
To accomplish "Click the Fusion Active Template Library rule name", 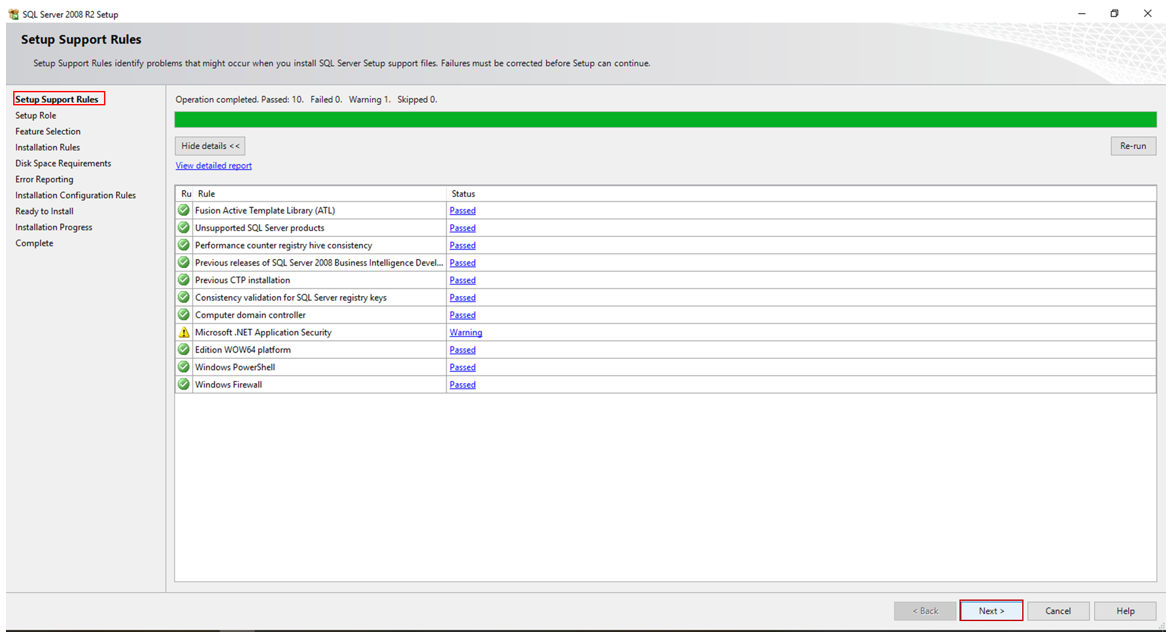I will tap(265, 211).
